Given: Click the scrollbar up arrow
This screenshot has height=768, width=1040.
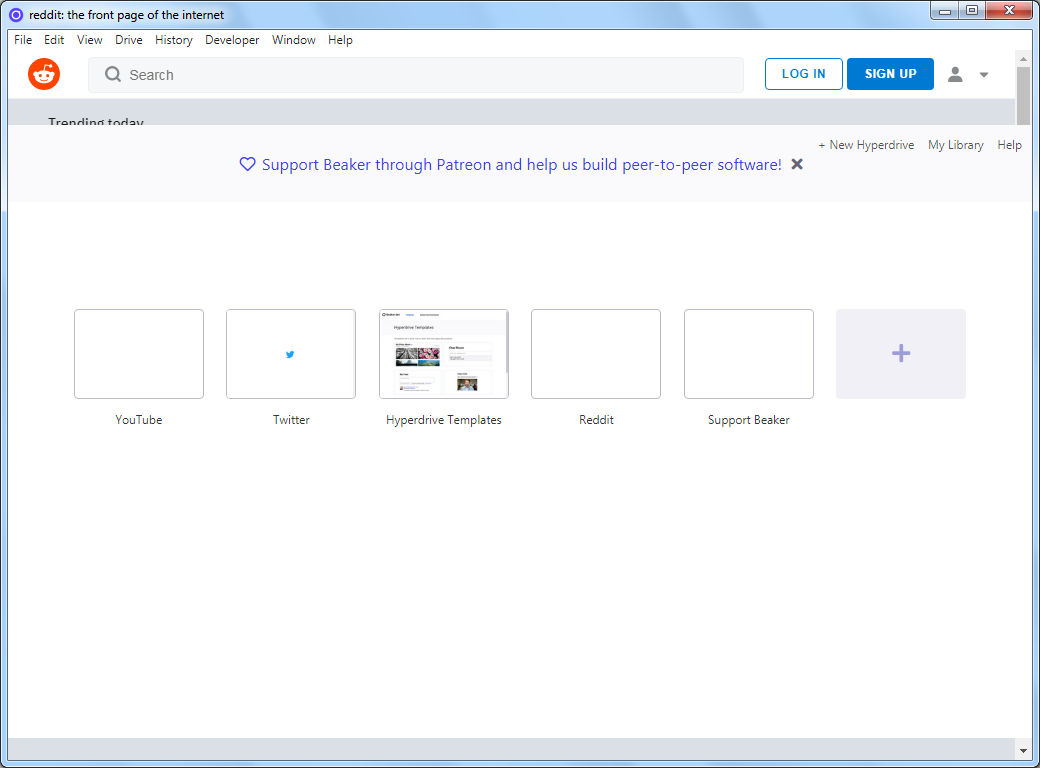Looking at the screenshot, I should [x=1023, y=58].
